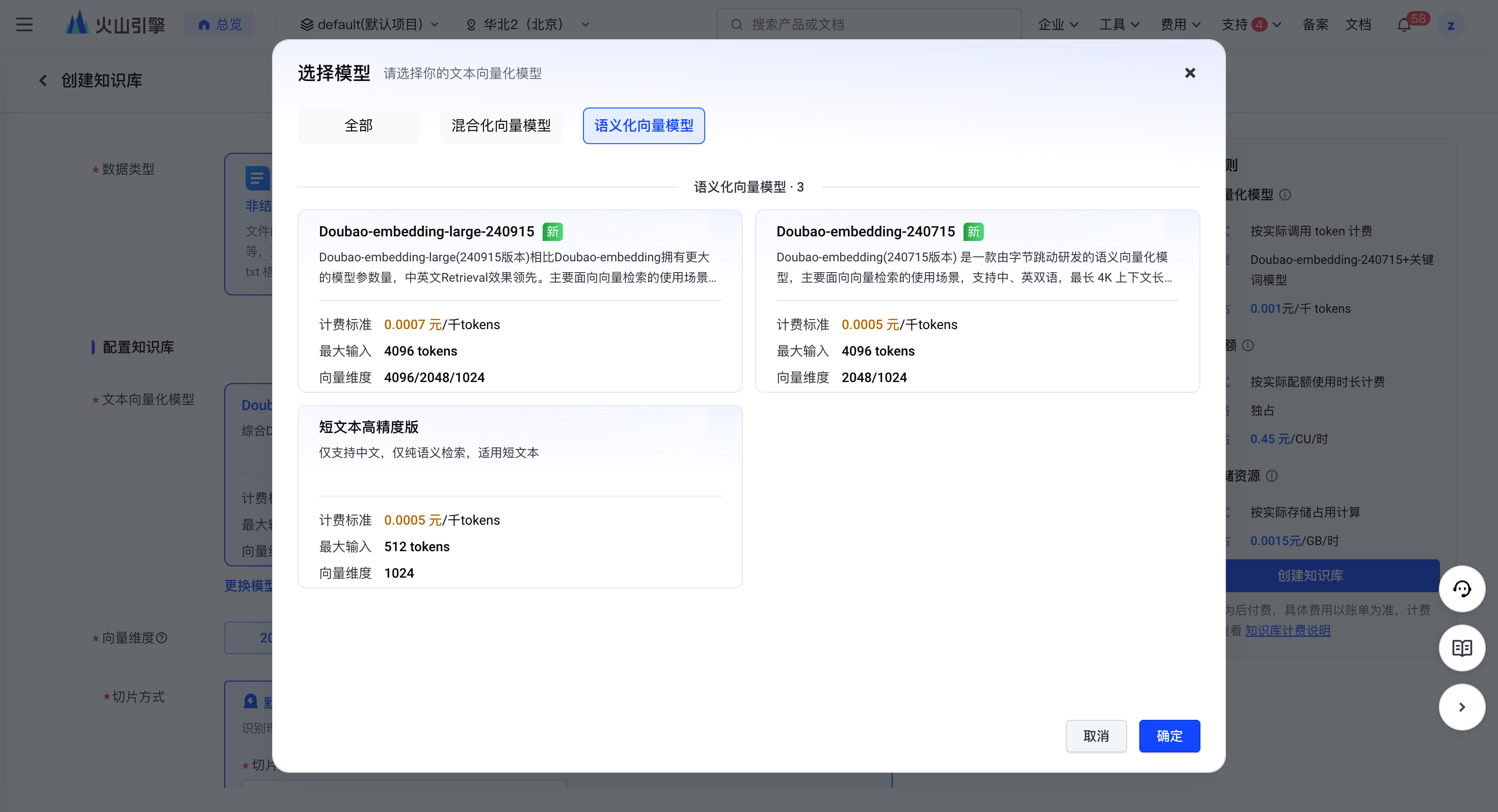This screenshot has height=812, width=1498.
Task: Open the notification bell
Action: (x=1404, y=25)
